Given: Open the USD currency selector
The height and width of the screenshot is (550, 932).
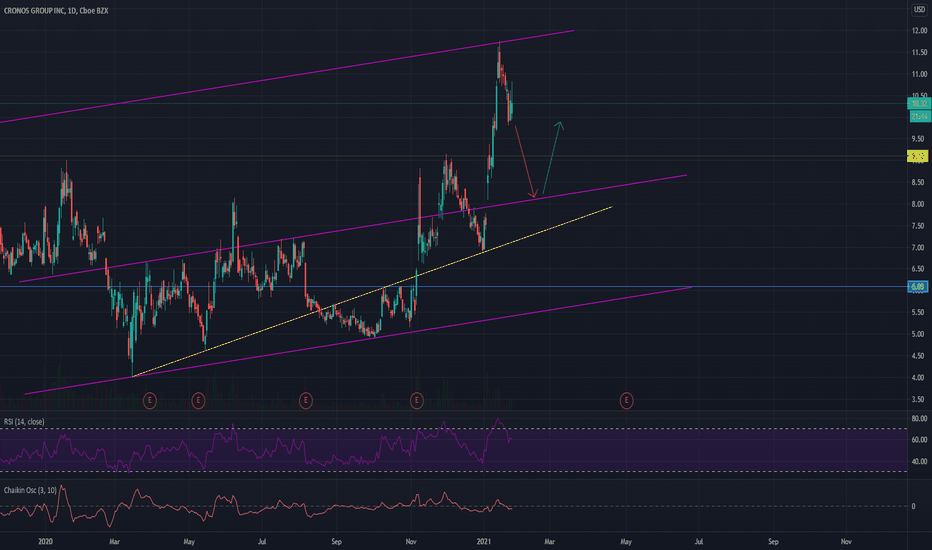Looking at the screenshot, I should pos(920,10).
